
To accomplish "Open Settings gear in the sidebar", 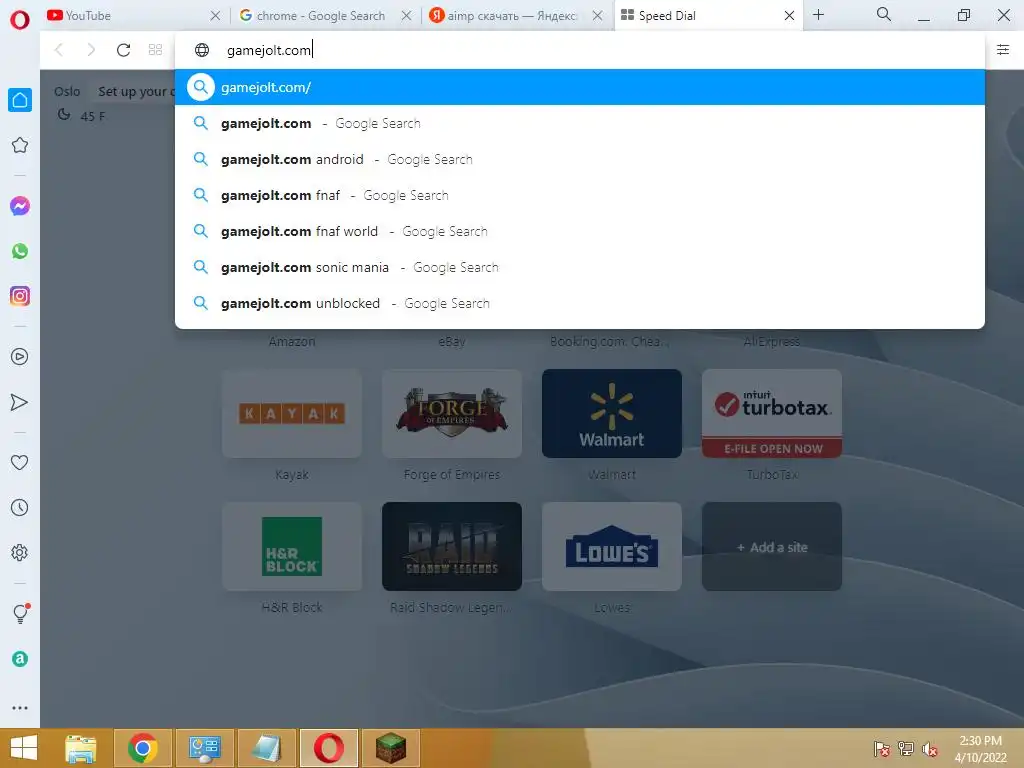I will 20,552.
